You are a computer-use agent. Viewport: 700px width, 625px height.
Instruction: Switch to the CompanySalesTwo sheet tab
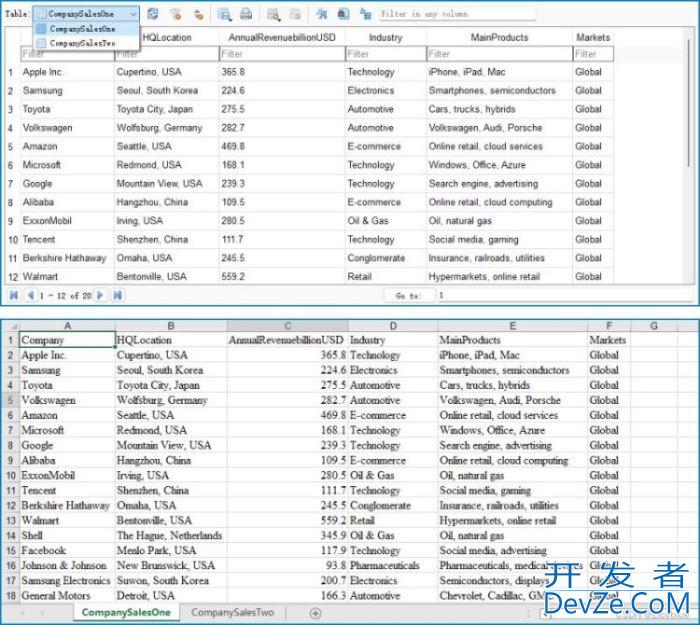(x=233, y=612)
